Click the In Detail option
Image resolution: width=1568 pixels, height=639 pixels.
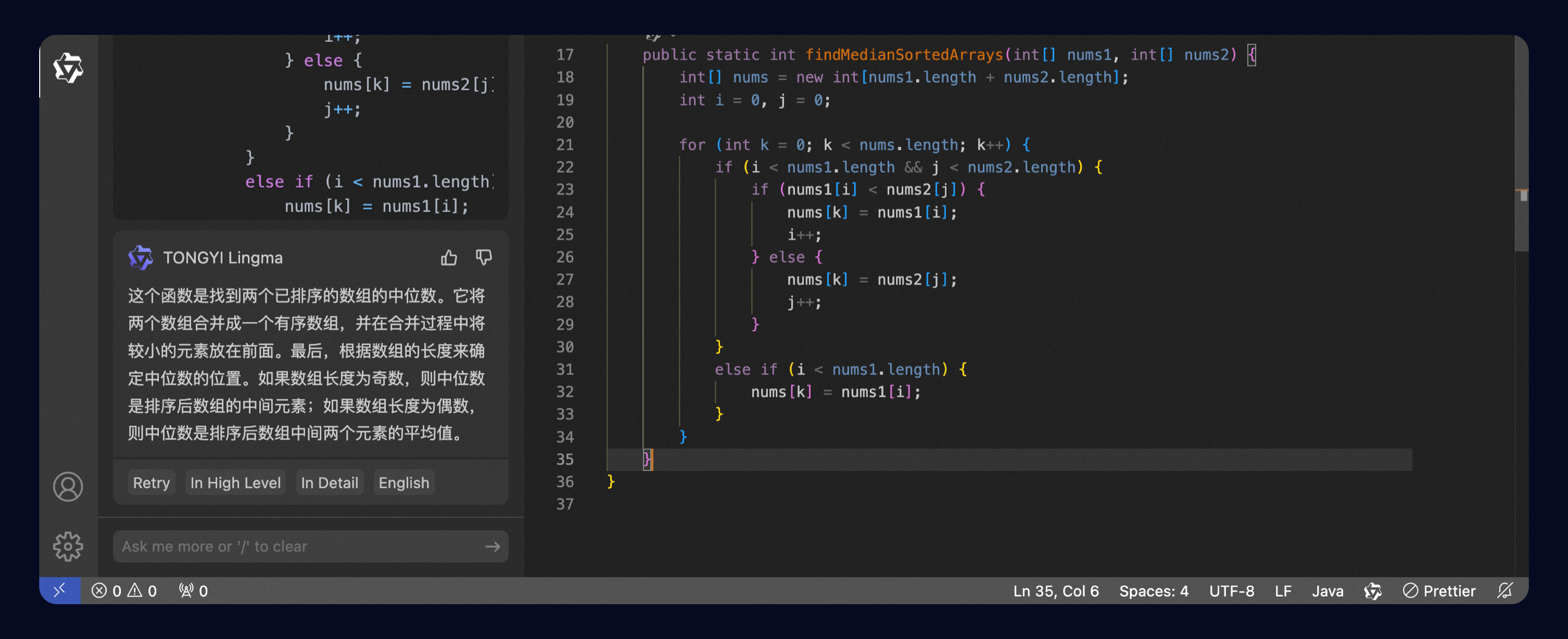coord(329,483)
